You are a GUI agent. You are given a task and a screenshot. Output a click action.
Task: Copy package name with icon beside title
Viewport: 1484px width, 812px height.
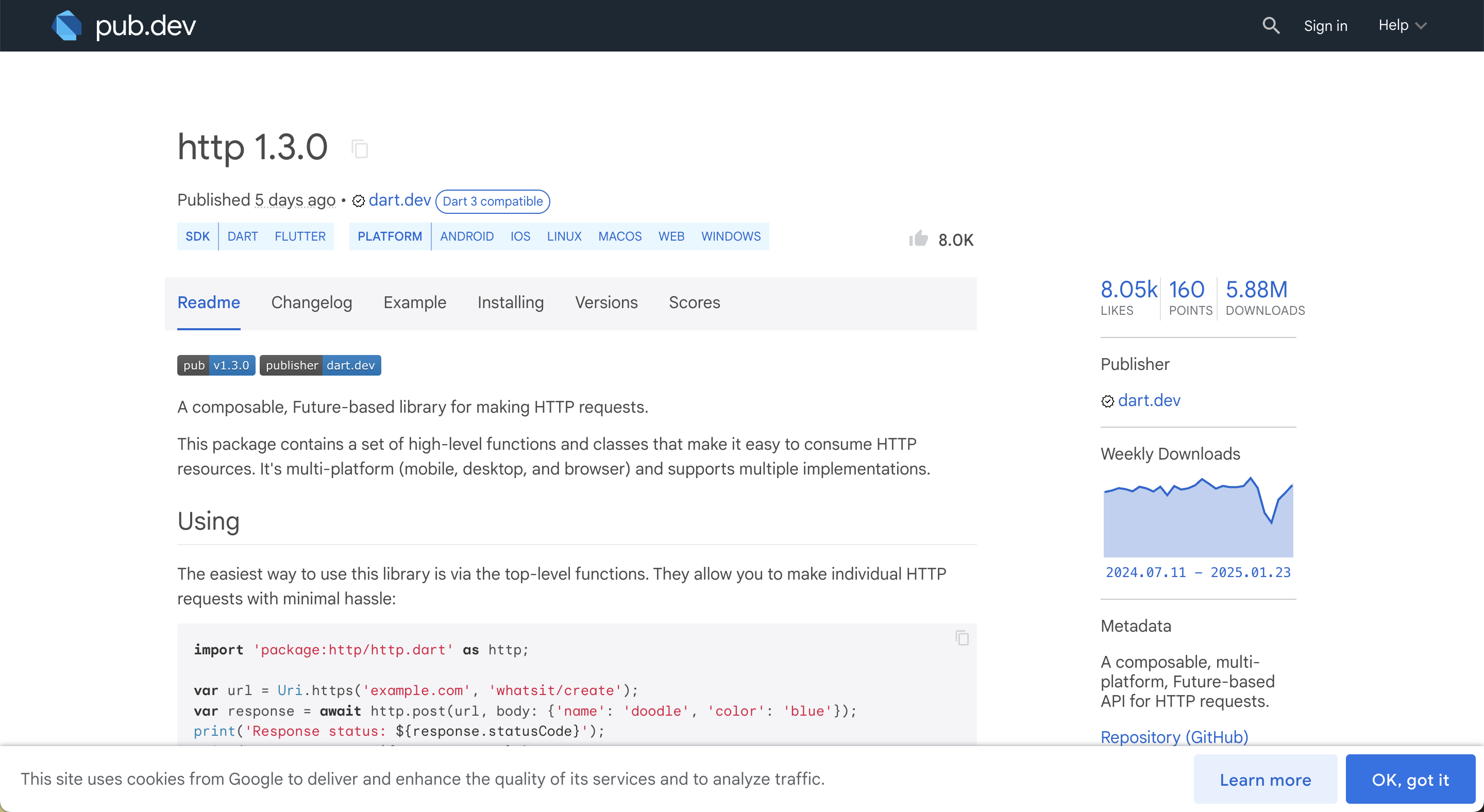click(x=360, y=149)
